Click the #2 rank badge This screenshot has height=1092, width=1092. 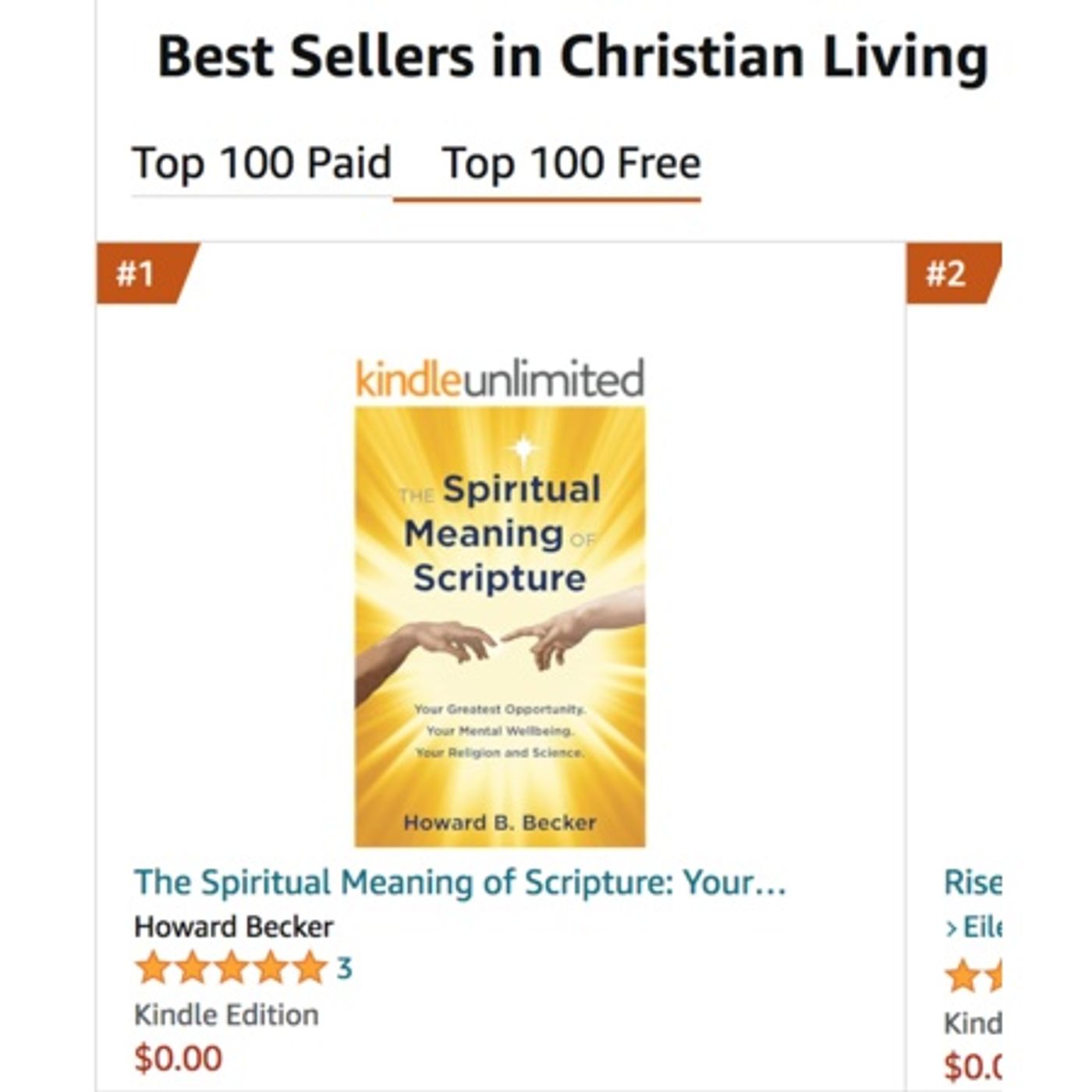pyautogui.click(x=953, y=273)
